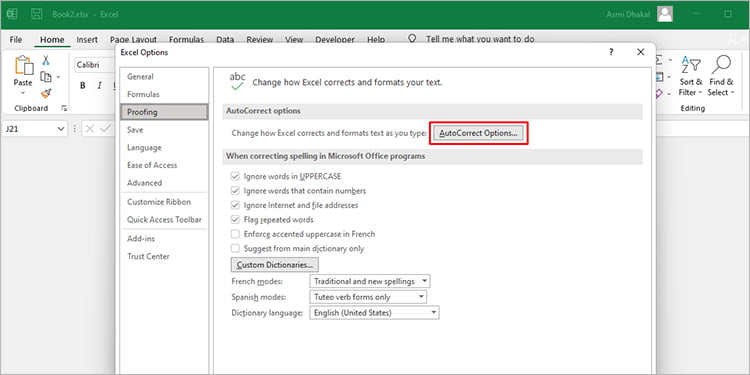Open Paste options dropdown arrow
750x375 pixels.
[23, 92]
